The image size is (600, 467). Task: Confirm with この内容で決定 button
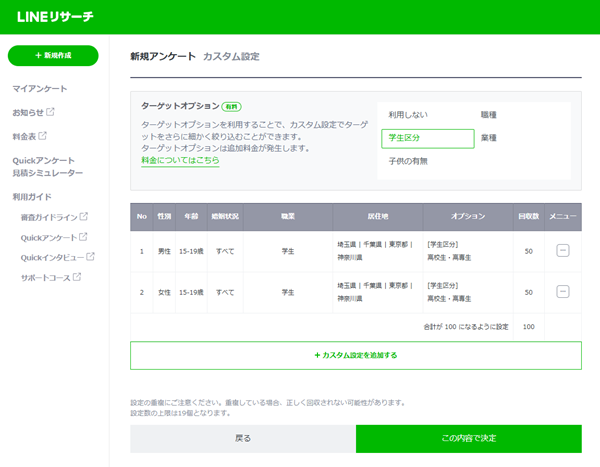tap(468, 438)
